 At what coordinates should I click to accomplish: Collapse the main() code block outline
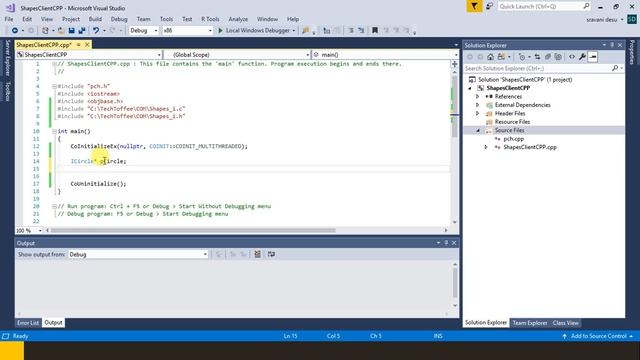click(54, 131)
